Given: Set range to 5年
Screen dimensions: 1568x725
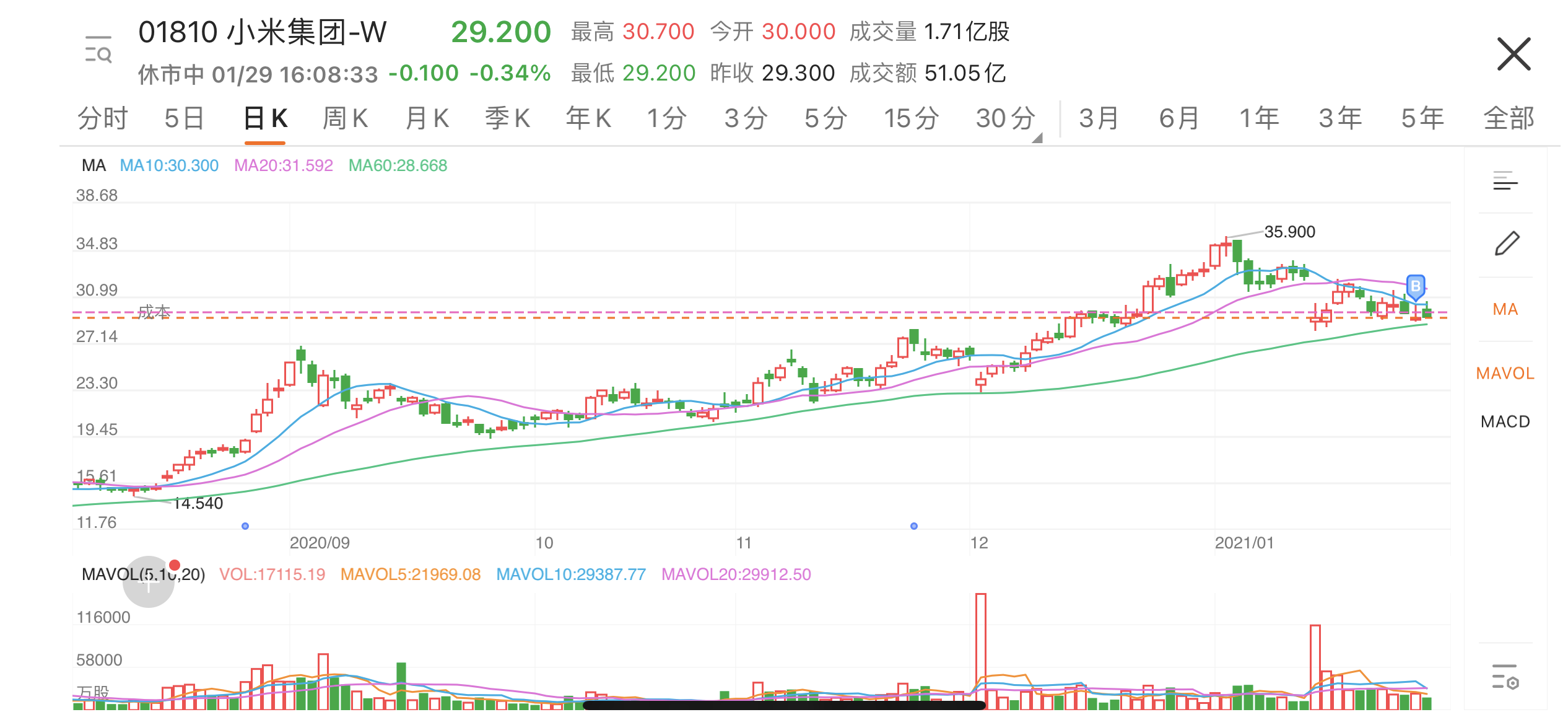Looking at the screenshot, I should pos(1422,118).
